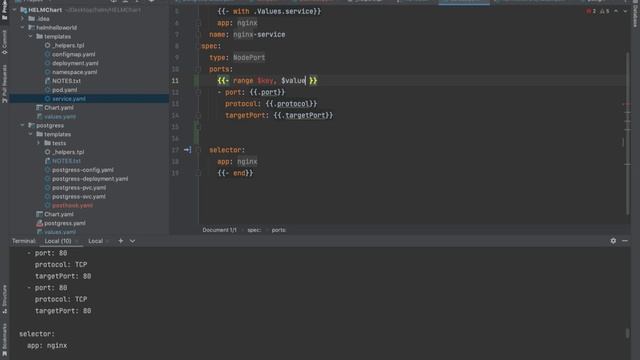Open postgress-deployment.yaml file
The image size is (640, 360).
pyautogui.click(x=90, y=179)
